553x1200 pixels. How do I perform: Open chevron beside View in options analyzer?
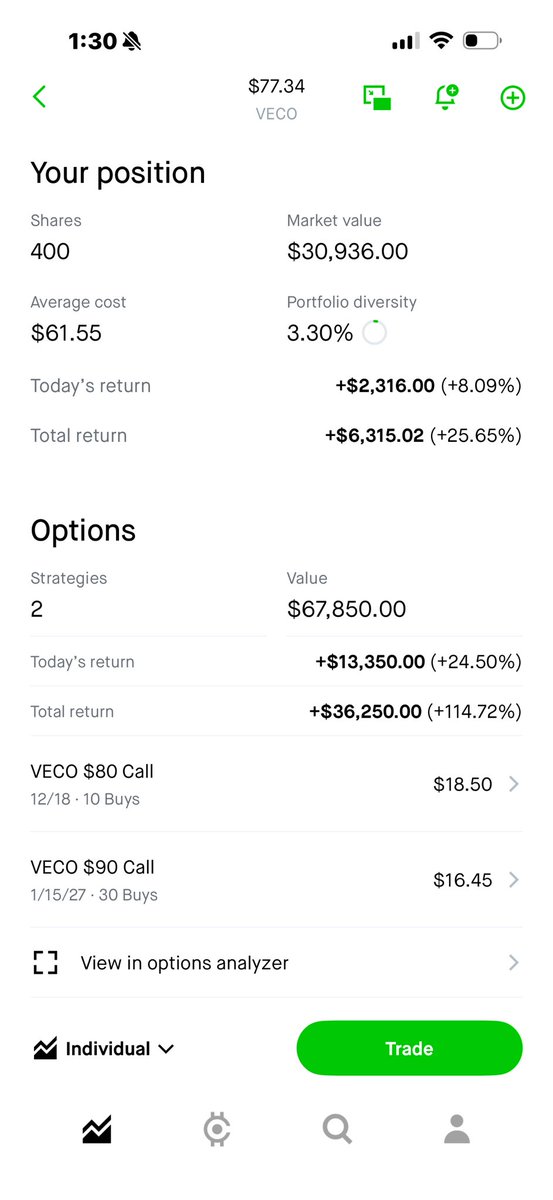pos(513,963)
